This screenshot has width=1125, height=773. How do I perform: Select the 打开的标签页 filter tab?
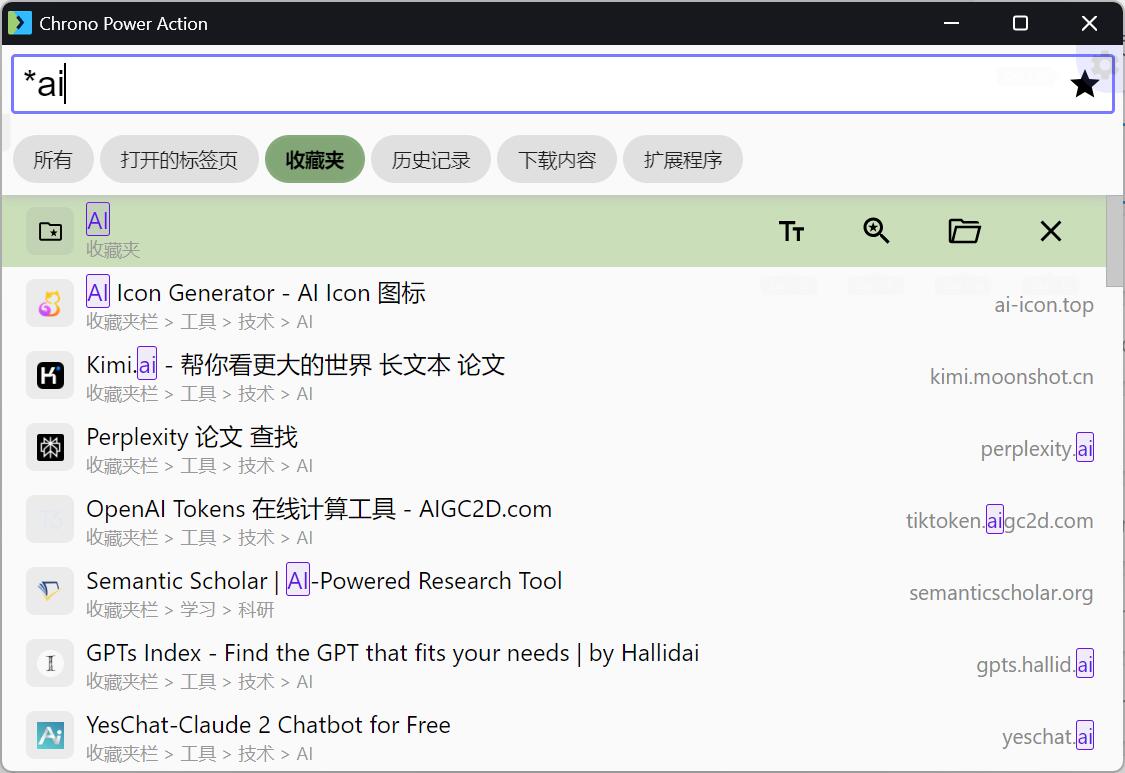point(179,160)
